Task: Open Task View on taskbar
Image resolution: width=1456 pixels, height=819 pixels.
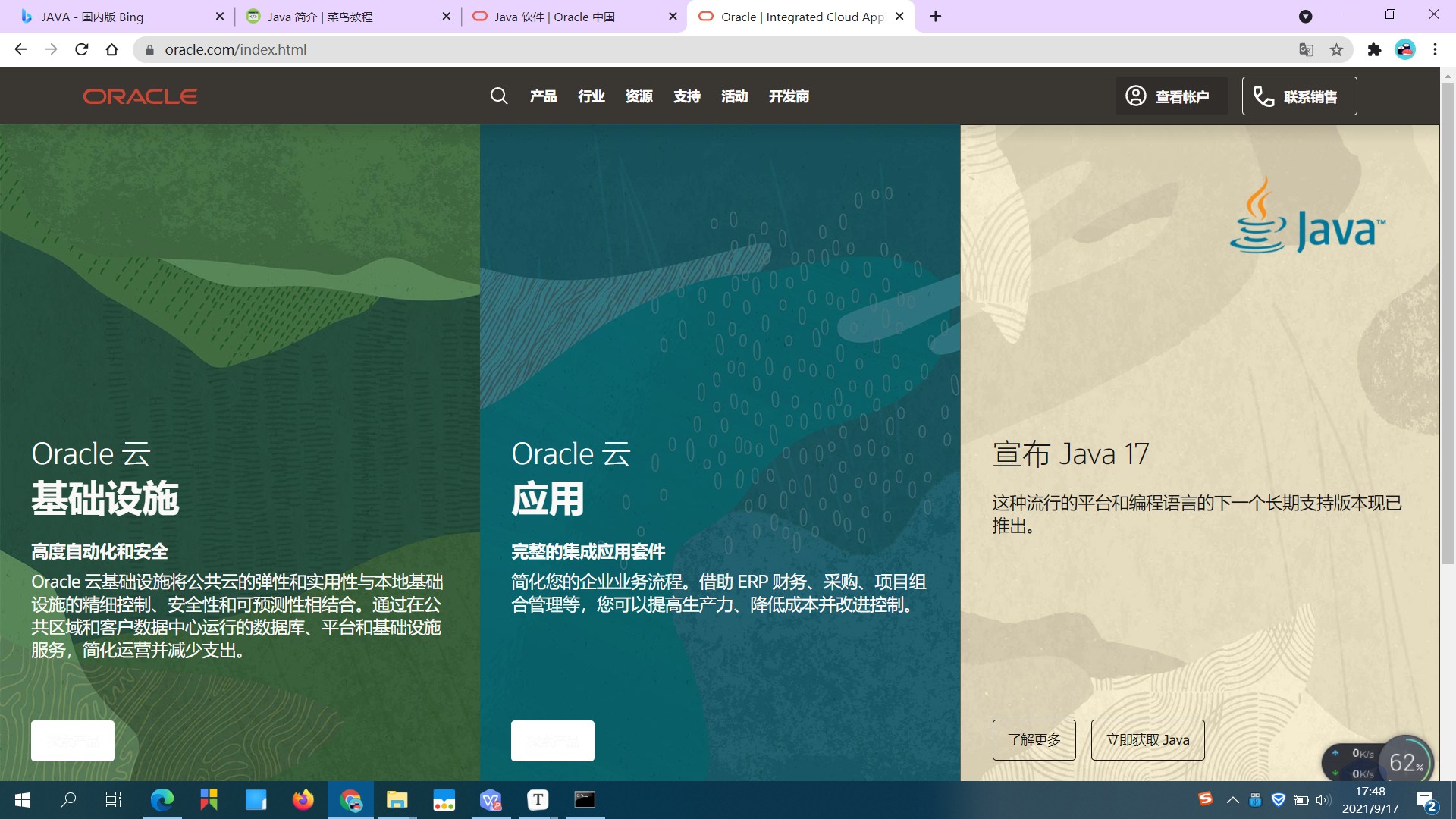Action: click(x=114, y=799)
